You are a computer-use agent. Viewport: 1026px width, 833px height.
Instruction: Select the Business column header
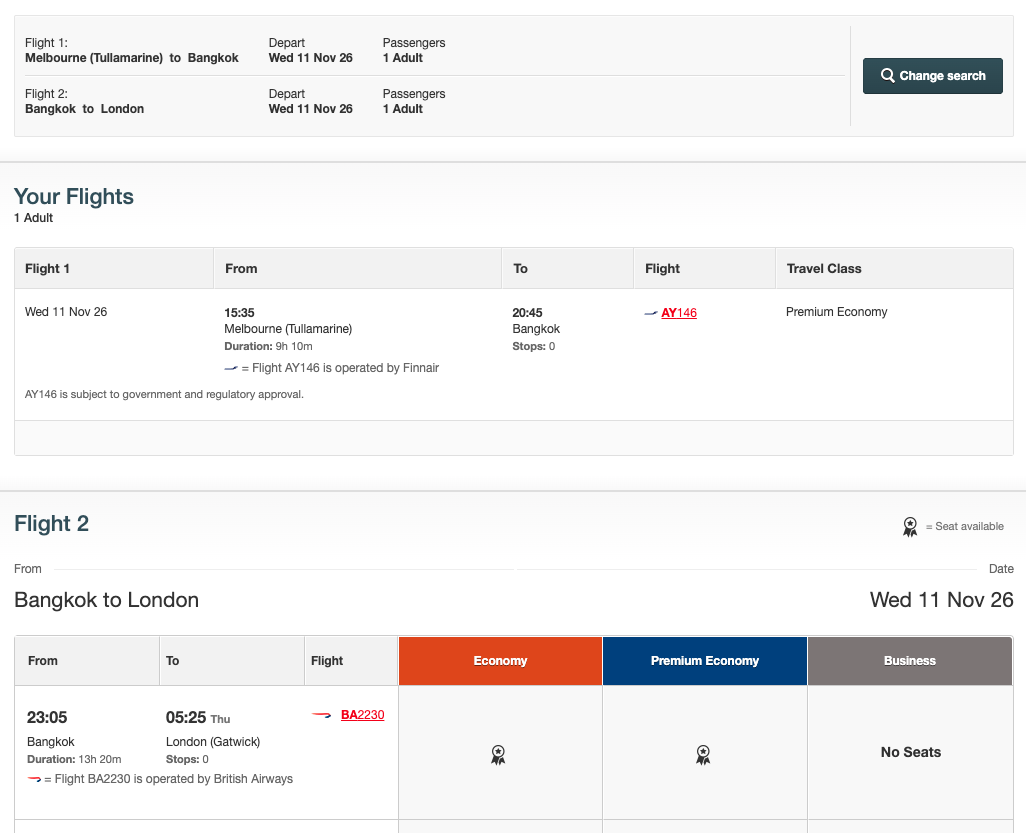909,660
